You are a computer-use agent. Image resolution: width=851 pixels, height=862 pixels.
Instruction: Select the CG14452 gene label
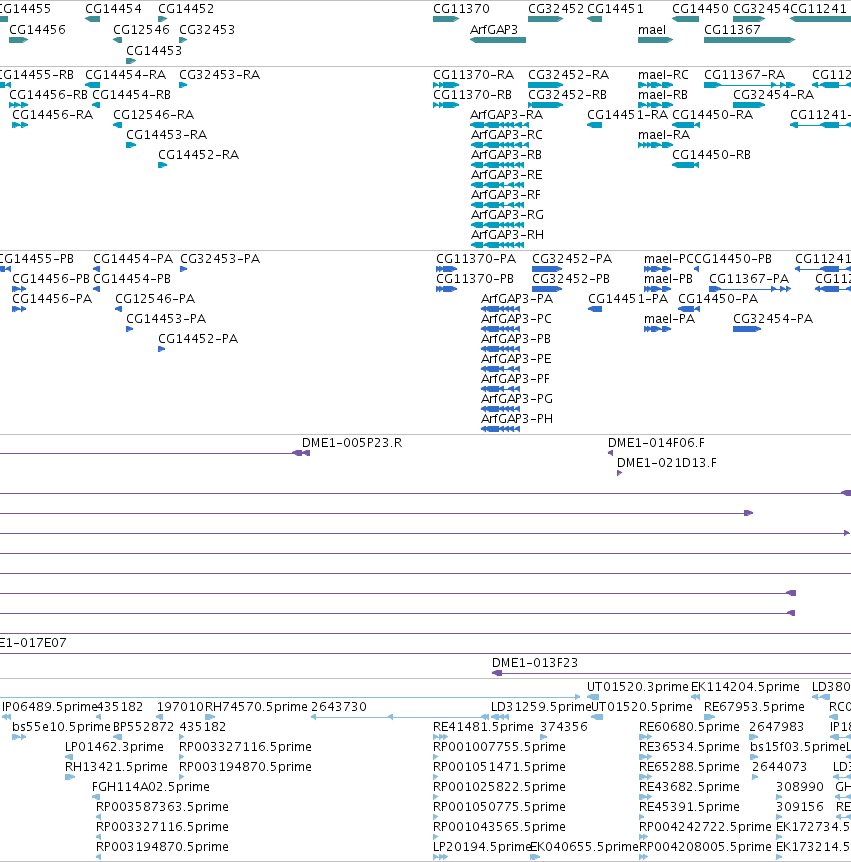tap(186, 9)
